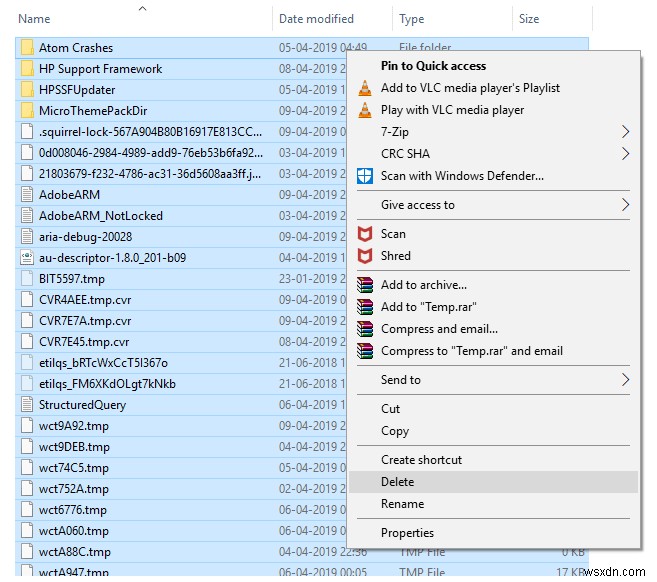Screen dimensions: 657x582
Task: Select the wct9DEB.tmp file name
Action: tap(74, 447)
